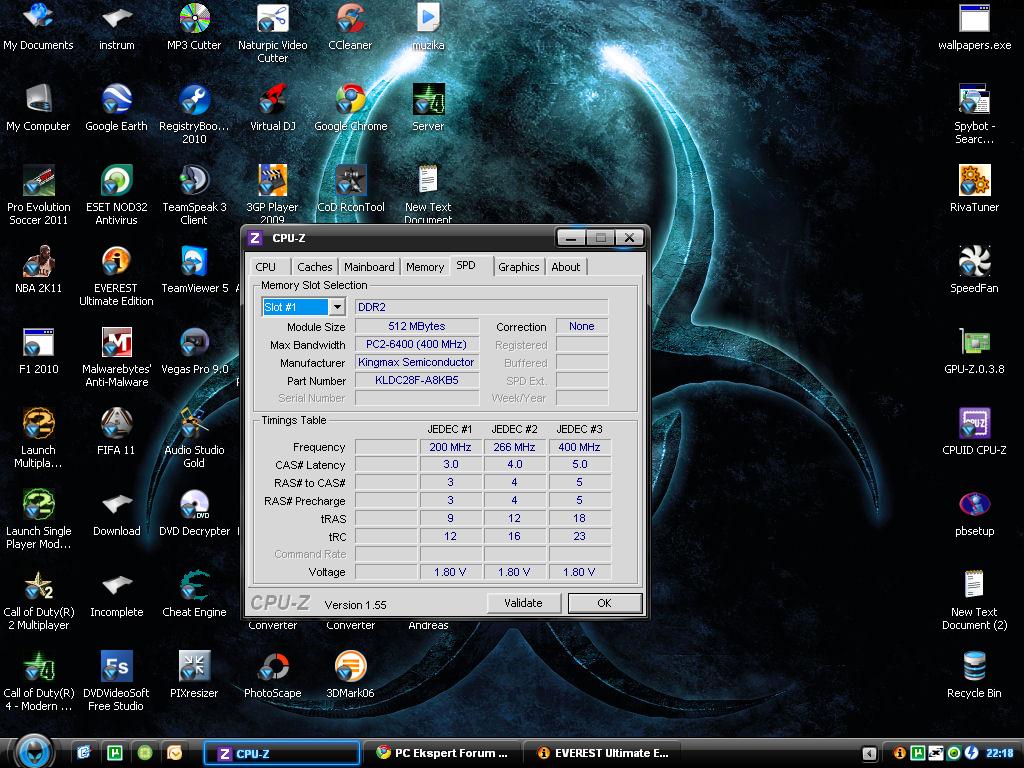Viewport: 1024px width, 768px height.
Task: Open GPU-Z.0.3.8 desktop icon
Action: click(974, 343)
